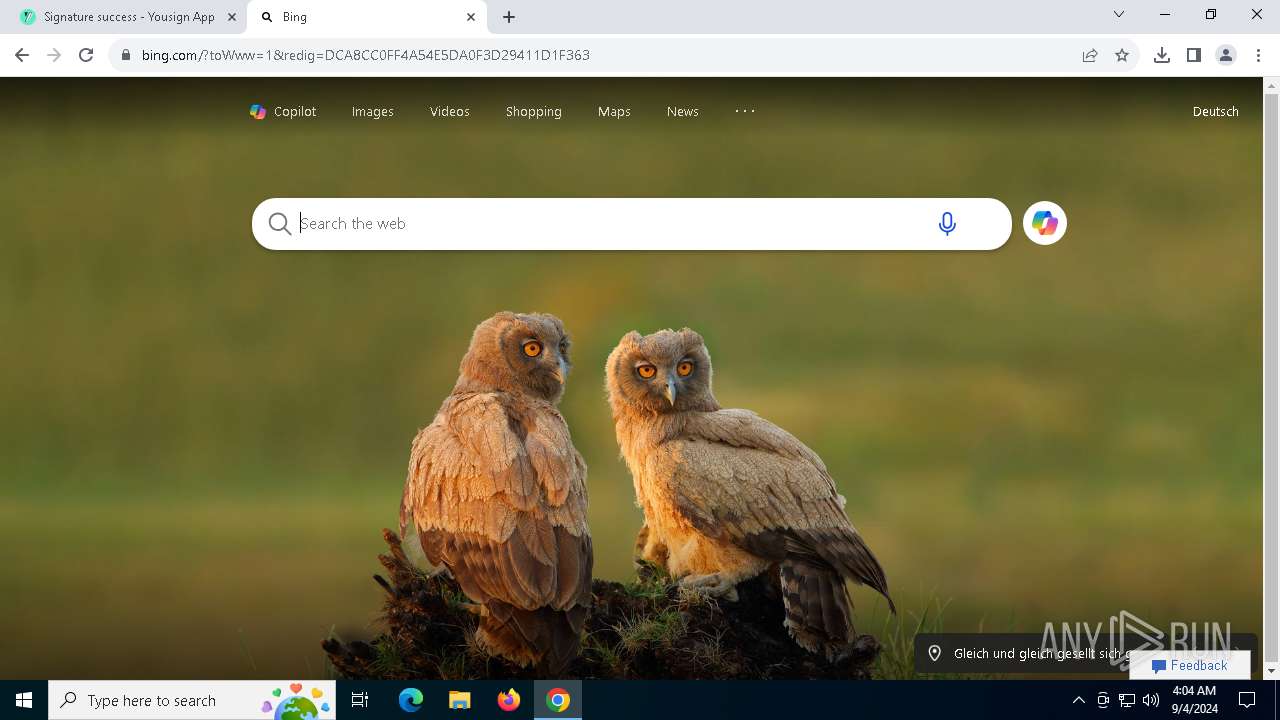Click Chrome icon in taskbar
This screenshot has width=1280, height=720.
click(558, 700)
